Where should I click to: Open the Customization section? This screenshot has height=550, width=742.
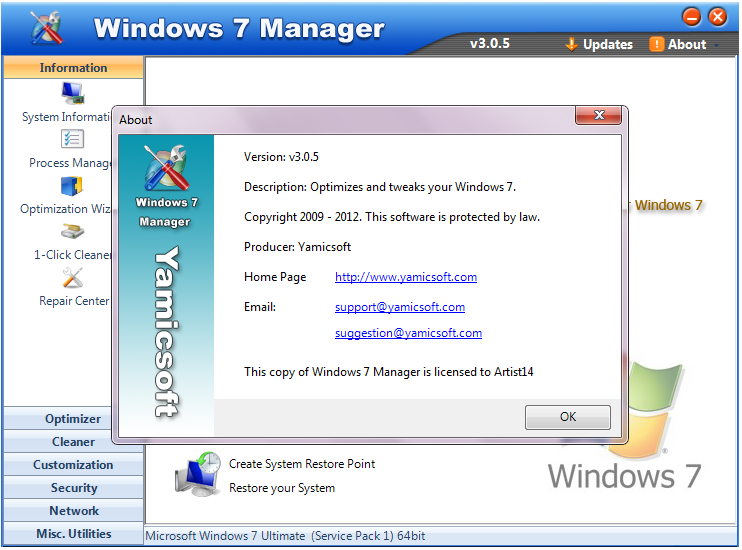[73, 465]
